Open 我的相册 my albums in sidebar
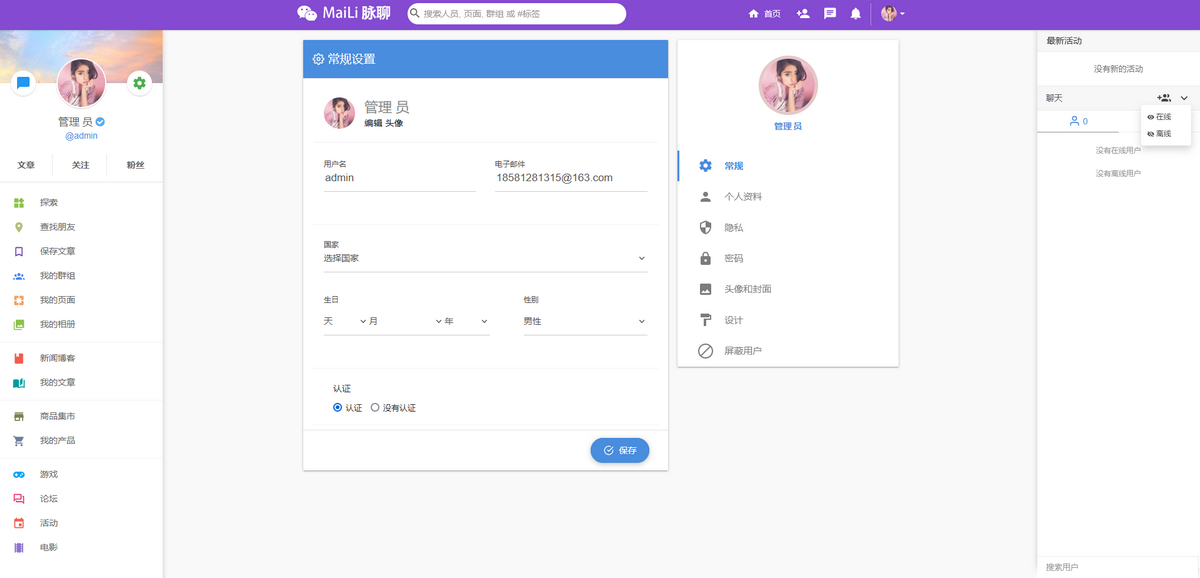 (81, 325)
